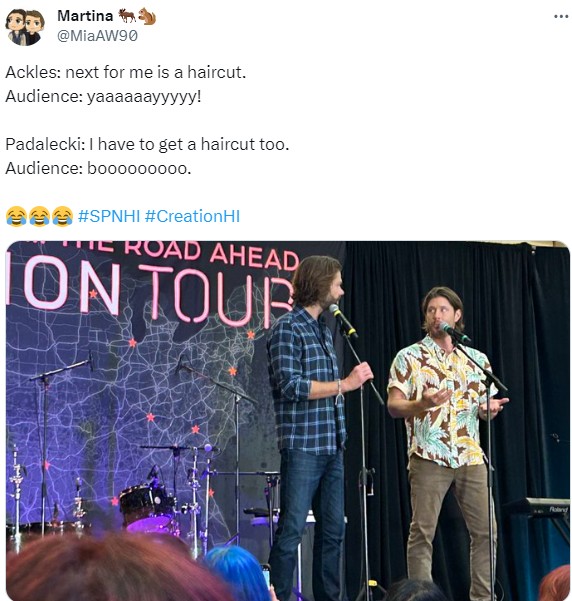The height and width of the screenshot is (601, 572).
Task: Click Martina's cartoon profile avatar
Action: coord(25,27)
